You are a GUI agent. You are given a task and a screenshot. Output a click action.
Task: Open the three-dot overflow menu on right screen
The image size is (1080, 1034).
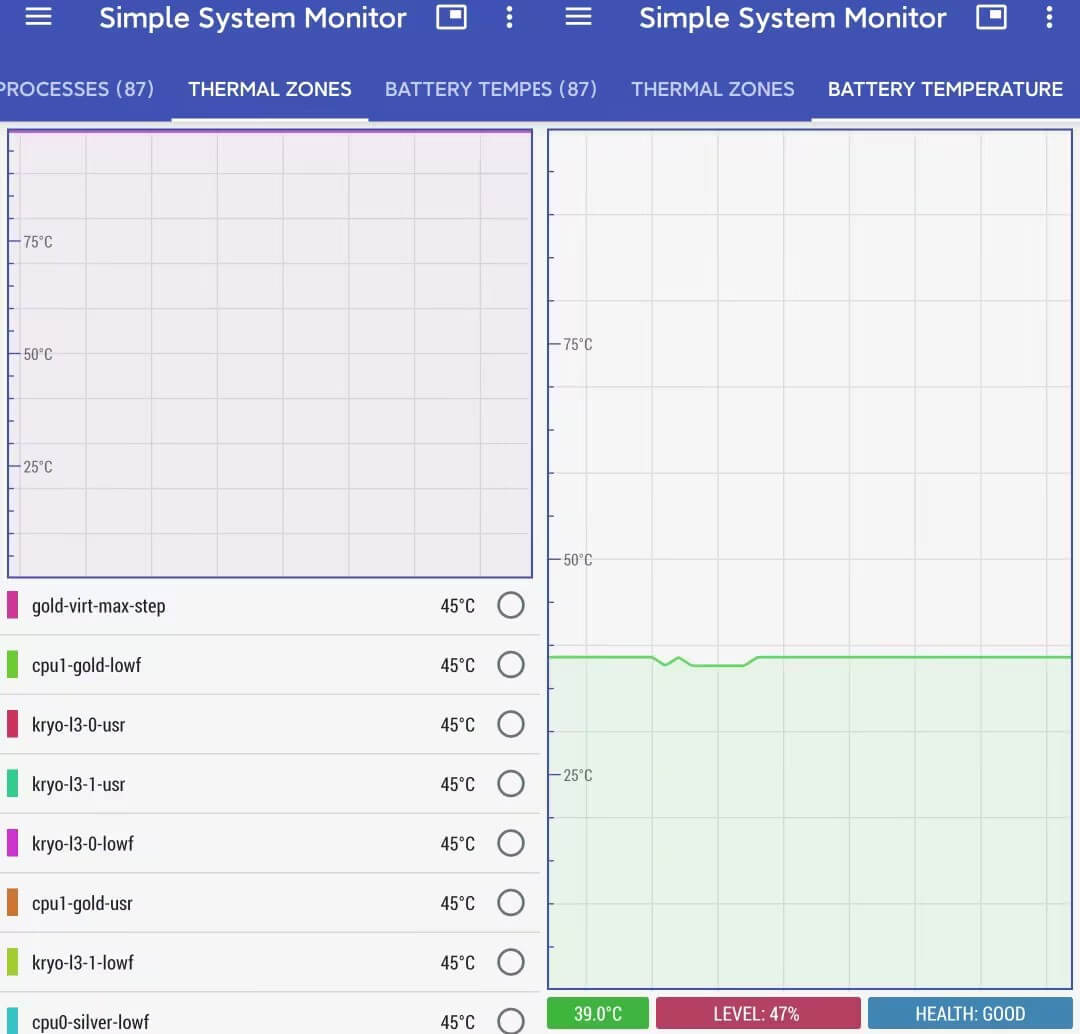click(1049, 18)
